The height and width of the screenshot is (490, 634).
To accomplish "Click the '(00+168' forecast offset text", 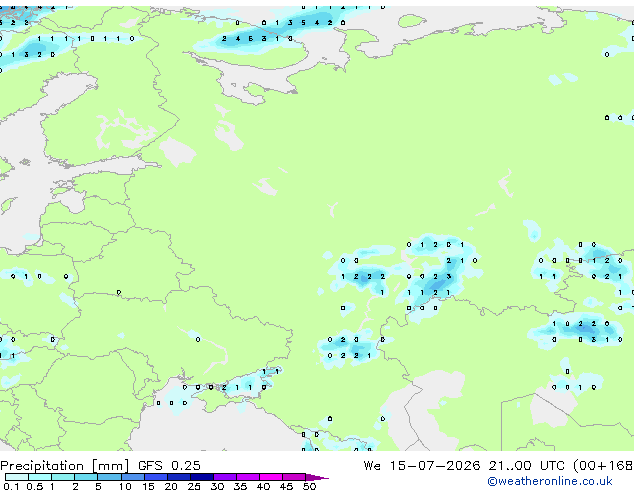I will [x=603, y=466].
